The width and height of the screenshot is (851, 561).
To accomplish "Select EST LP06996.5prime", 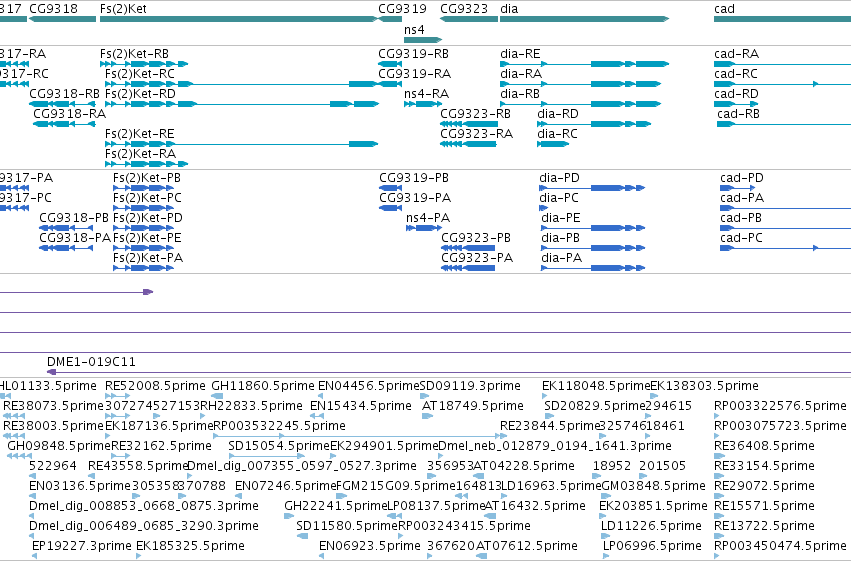I will click(x=652, y=546).
